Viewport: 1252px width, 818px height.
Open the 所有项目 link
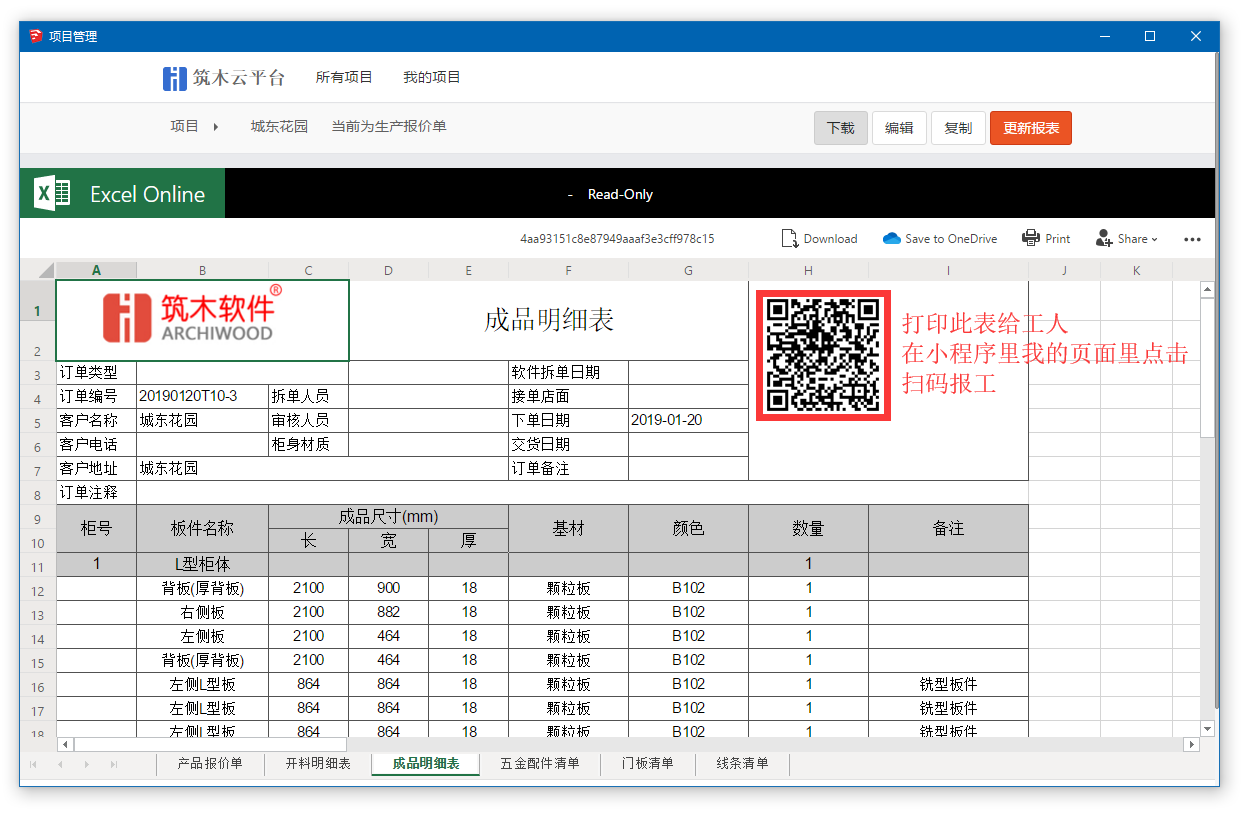point(344,78)
